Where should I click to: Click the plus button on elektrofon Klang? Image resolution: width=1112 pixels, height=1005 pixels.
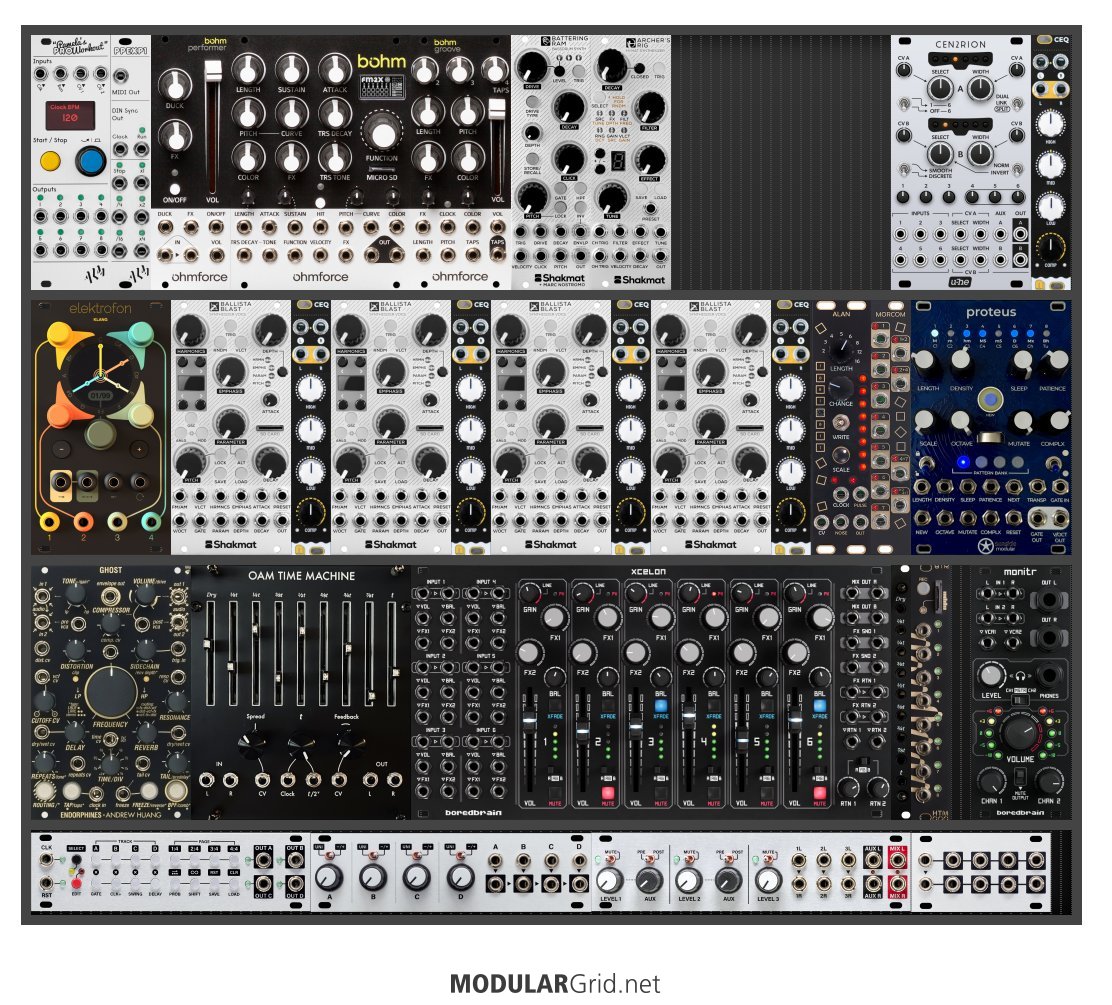[139, 449]
